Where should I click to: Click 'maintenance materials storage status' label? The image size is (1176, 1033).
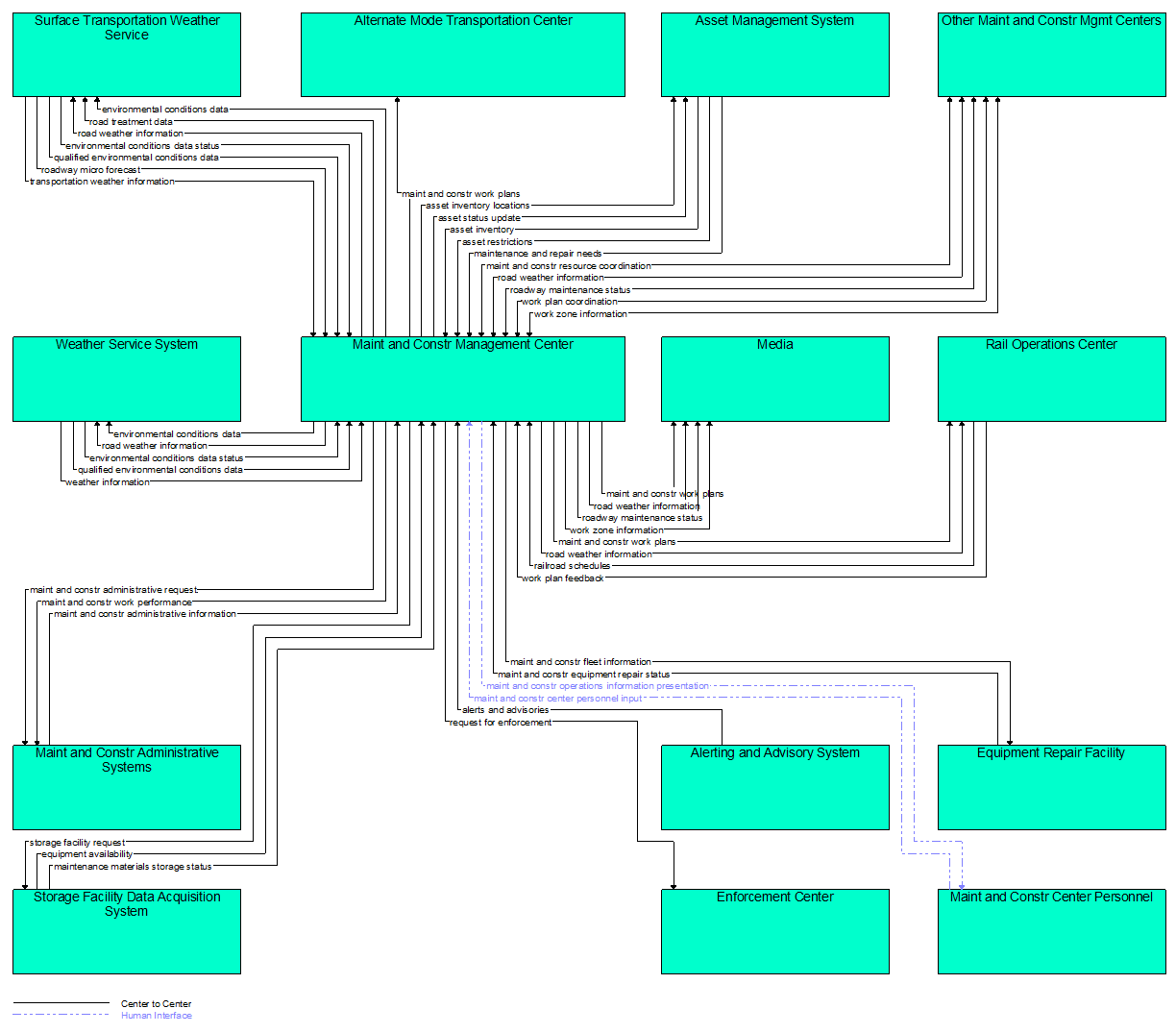(133, 867)
